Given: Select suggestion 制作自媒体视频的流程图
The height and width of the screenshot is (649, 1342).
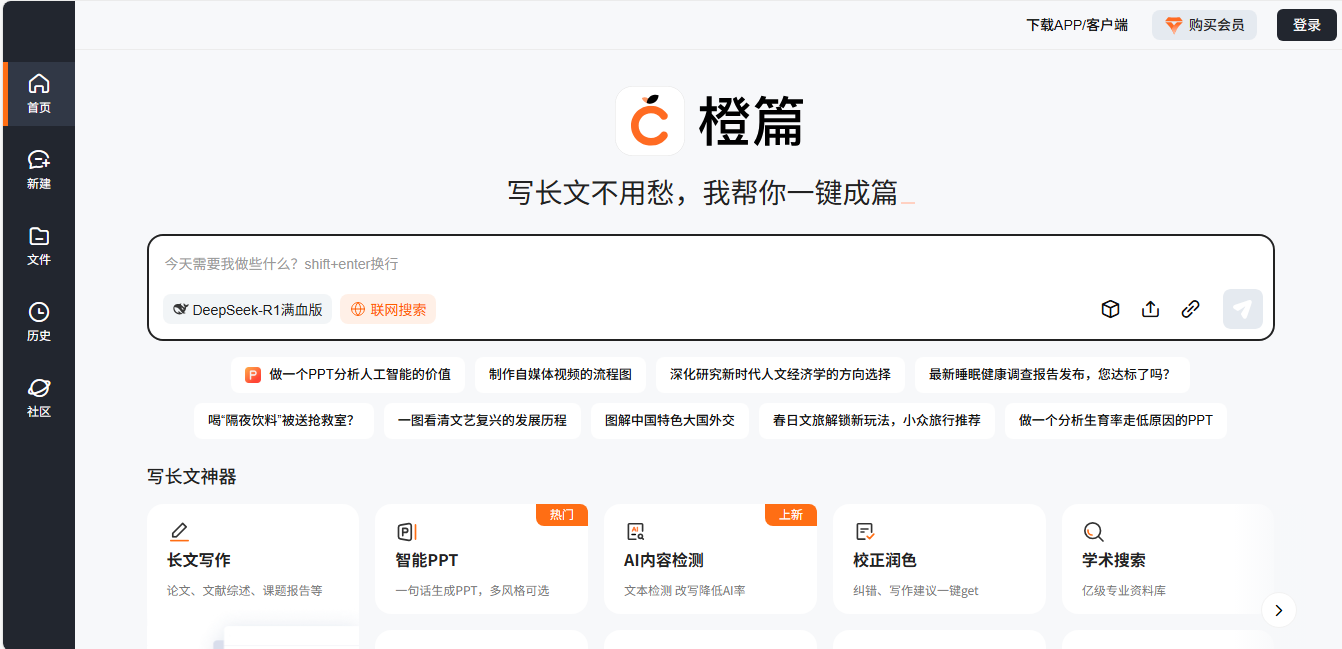Looking at the screenshot, I should tap(560, 375).
